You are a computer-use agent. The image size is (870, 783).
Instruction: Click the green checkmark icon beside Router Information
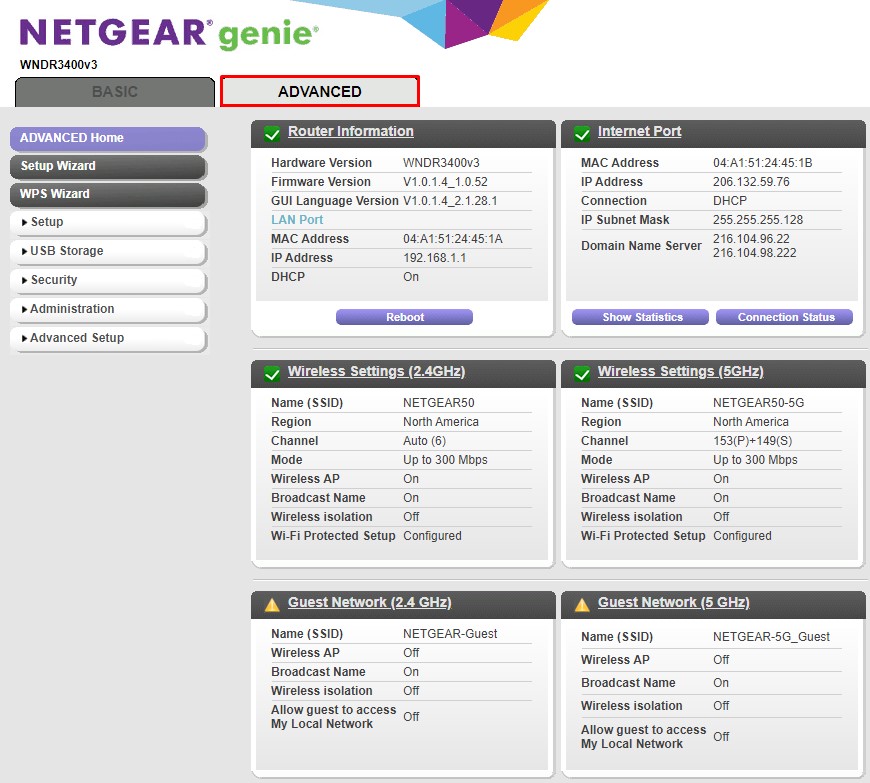(x=272, y=134)
